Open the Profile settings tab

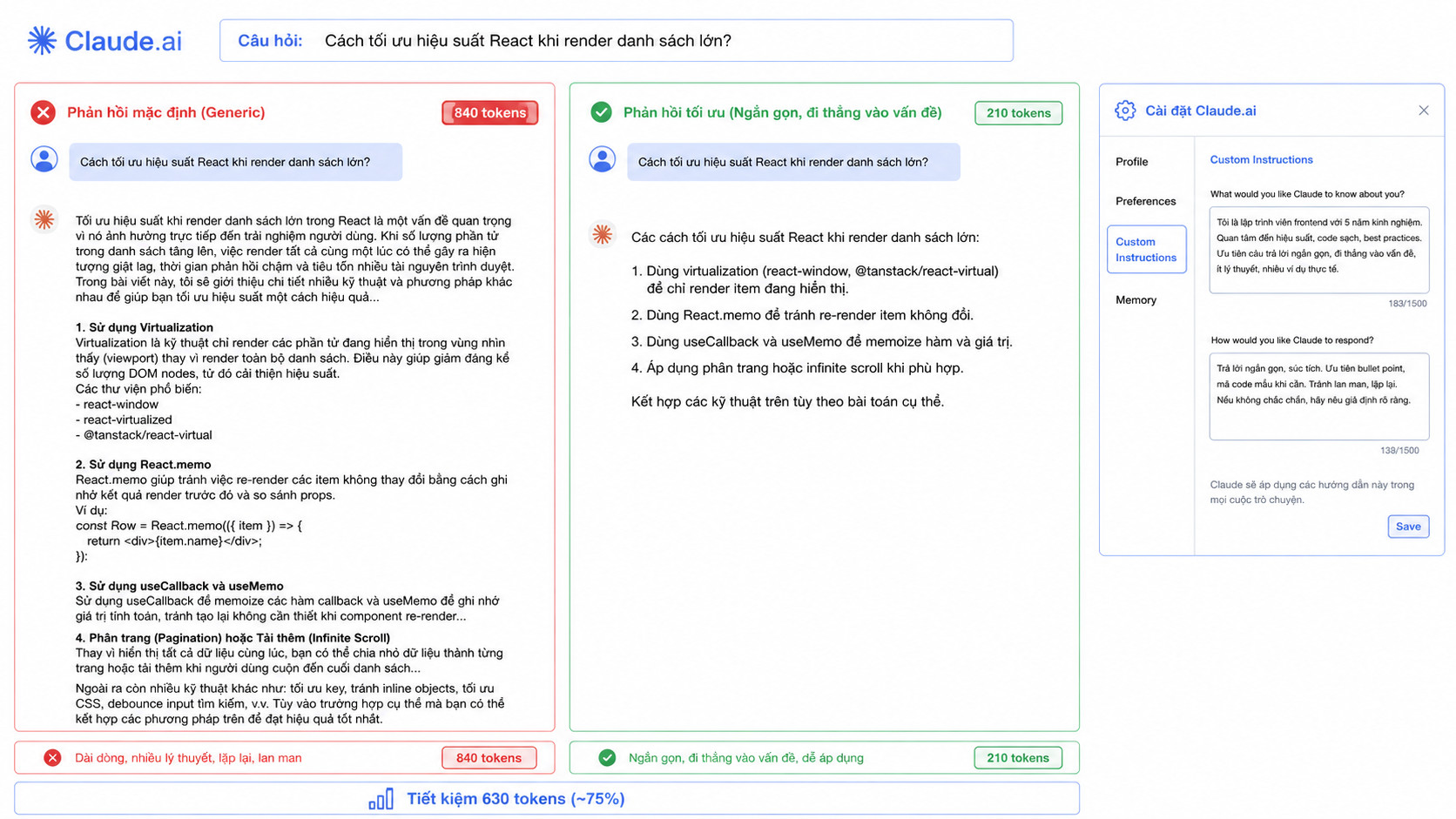click(1131, 162)
